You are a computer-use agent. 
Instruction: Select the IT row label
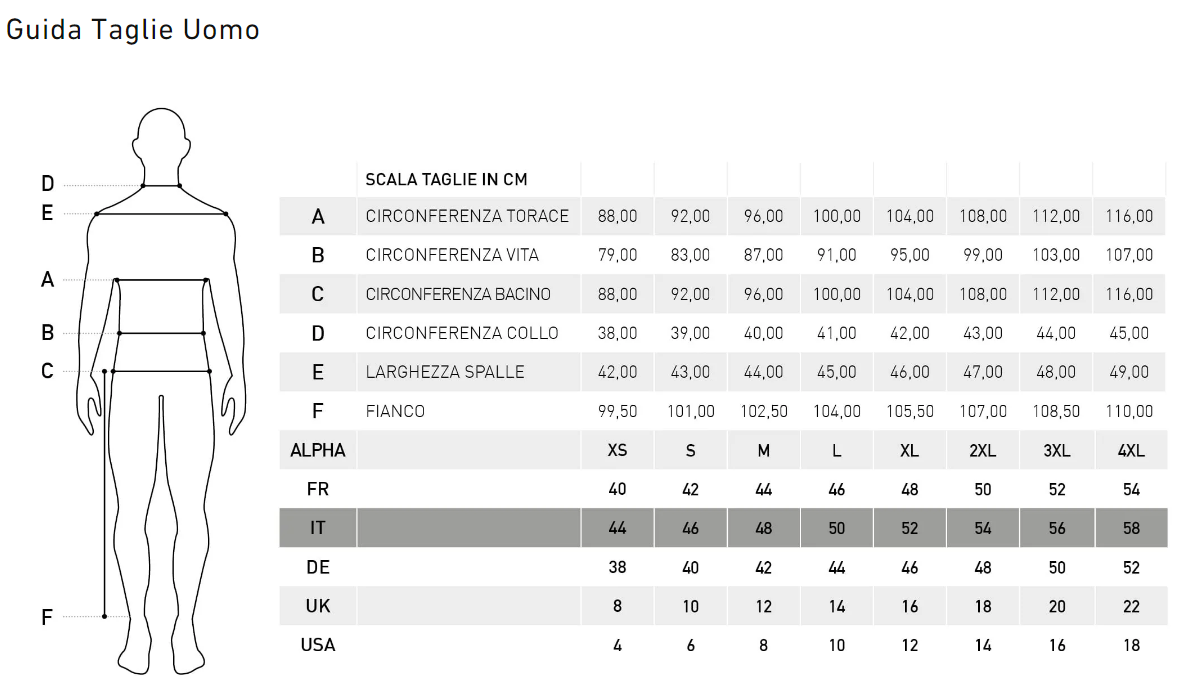[x=318, y=528]
